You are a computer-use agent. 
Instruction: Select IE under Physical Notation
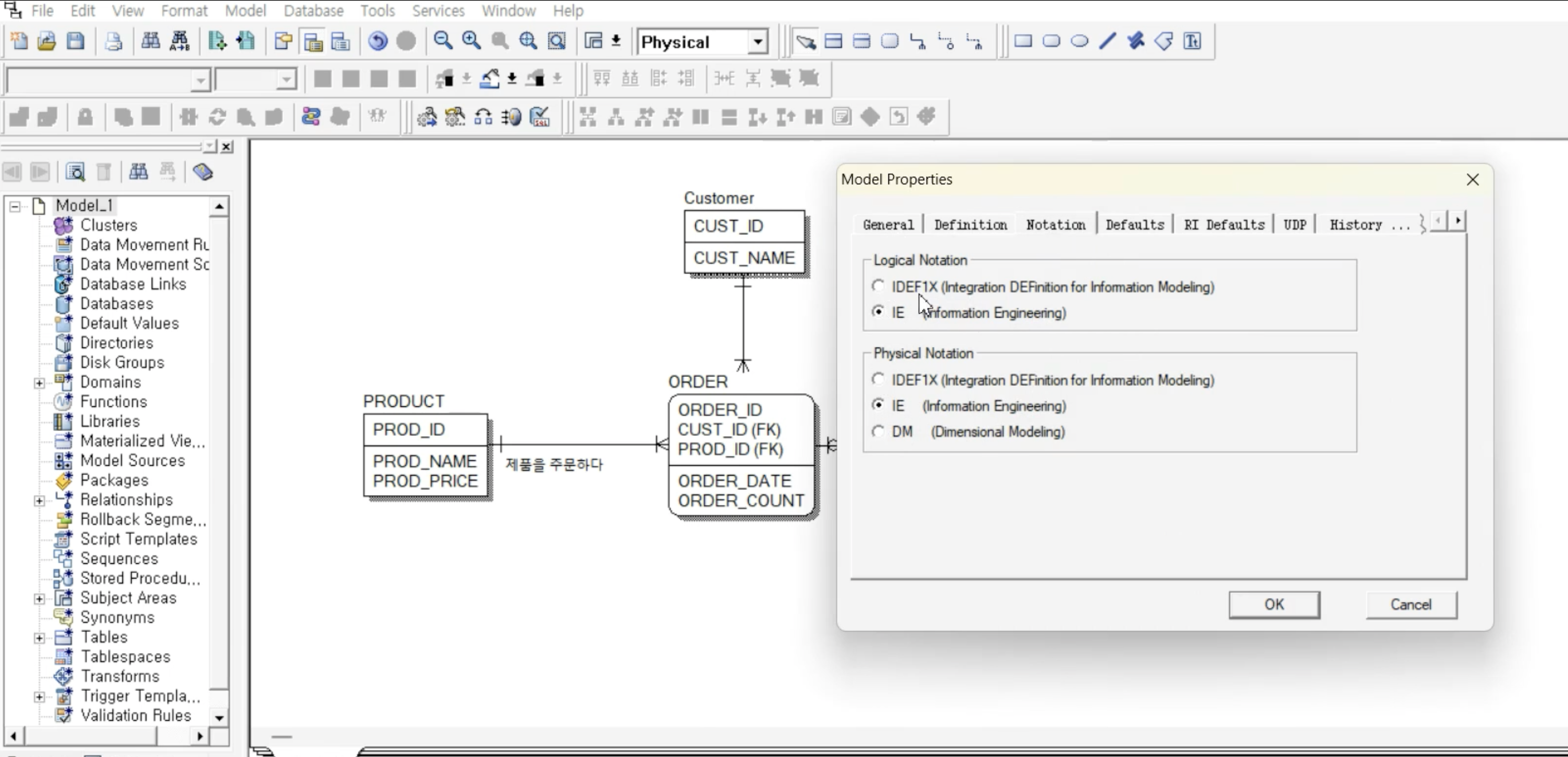878,404
